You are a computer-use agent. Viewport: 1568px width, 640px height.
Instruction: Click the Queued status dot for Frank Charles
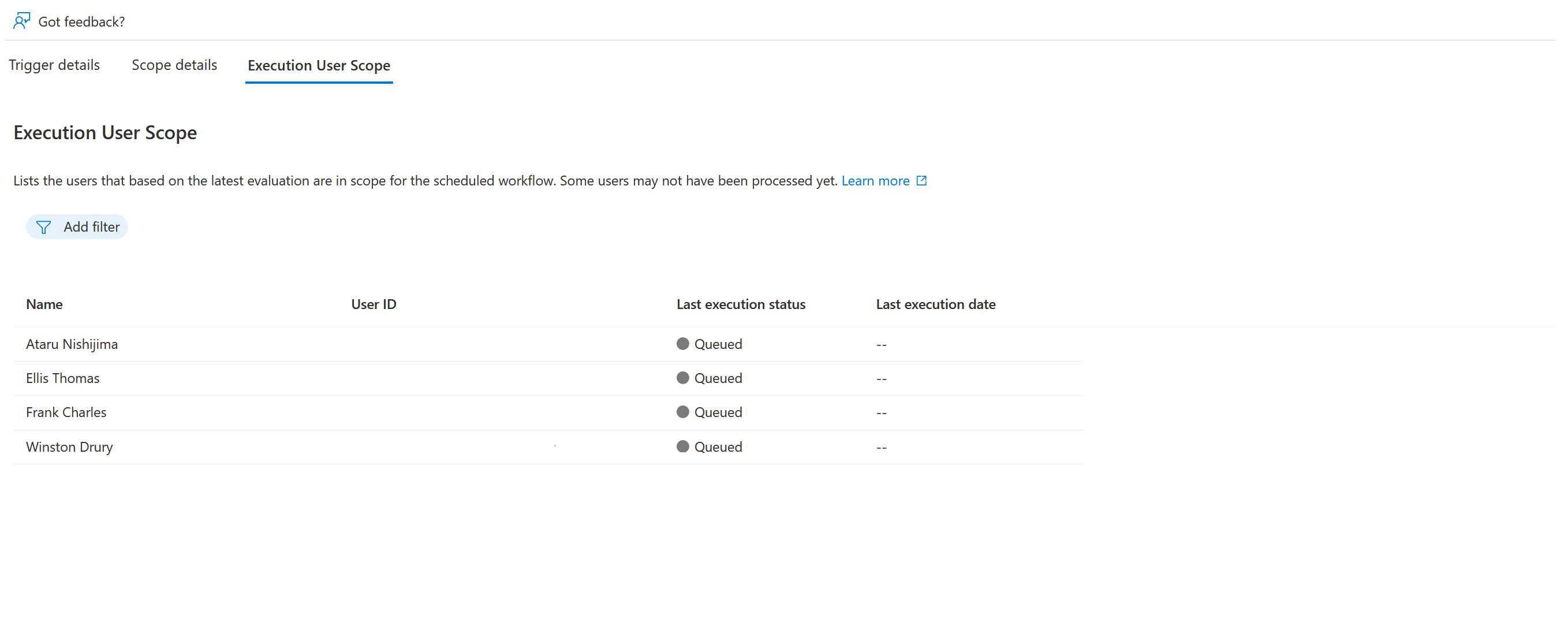pyautogui.click(x=682, y=412)
